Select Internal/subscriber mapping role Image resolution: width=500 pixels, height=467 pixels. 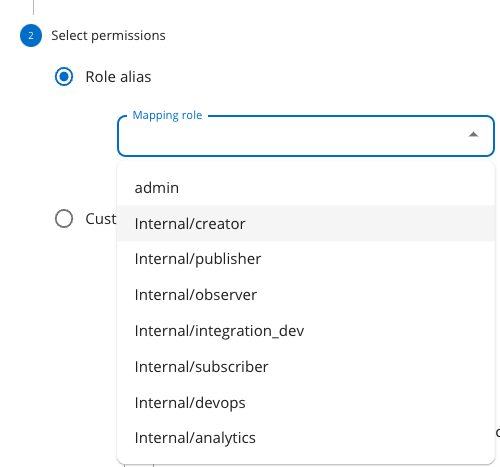tap(306, 367)
